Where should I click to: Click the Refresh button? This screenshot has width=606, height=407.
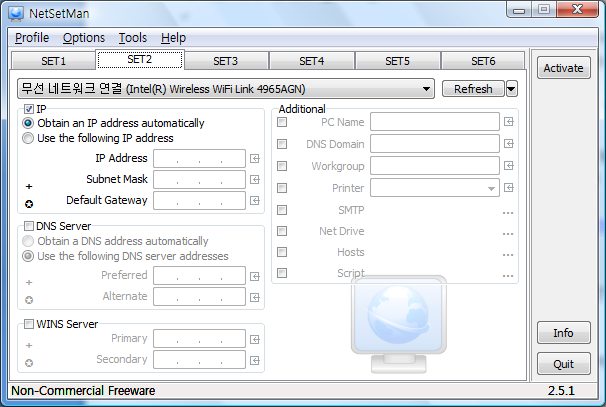473,89
